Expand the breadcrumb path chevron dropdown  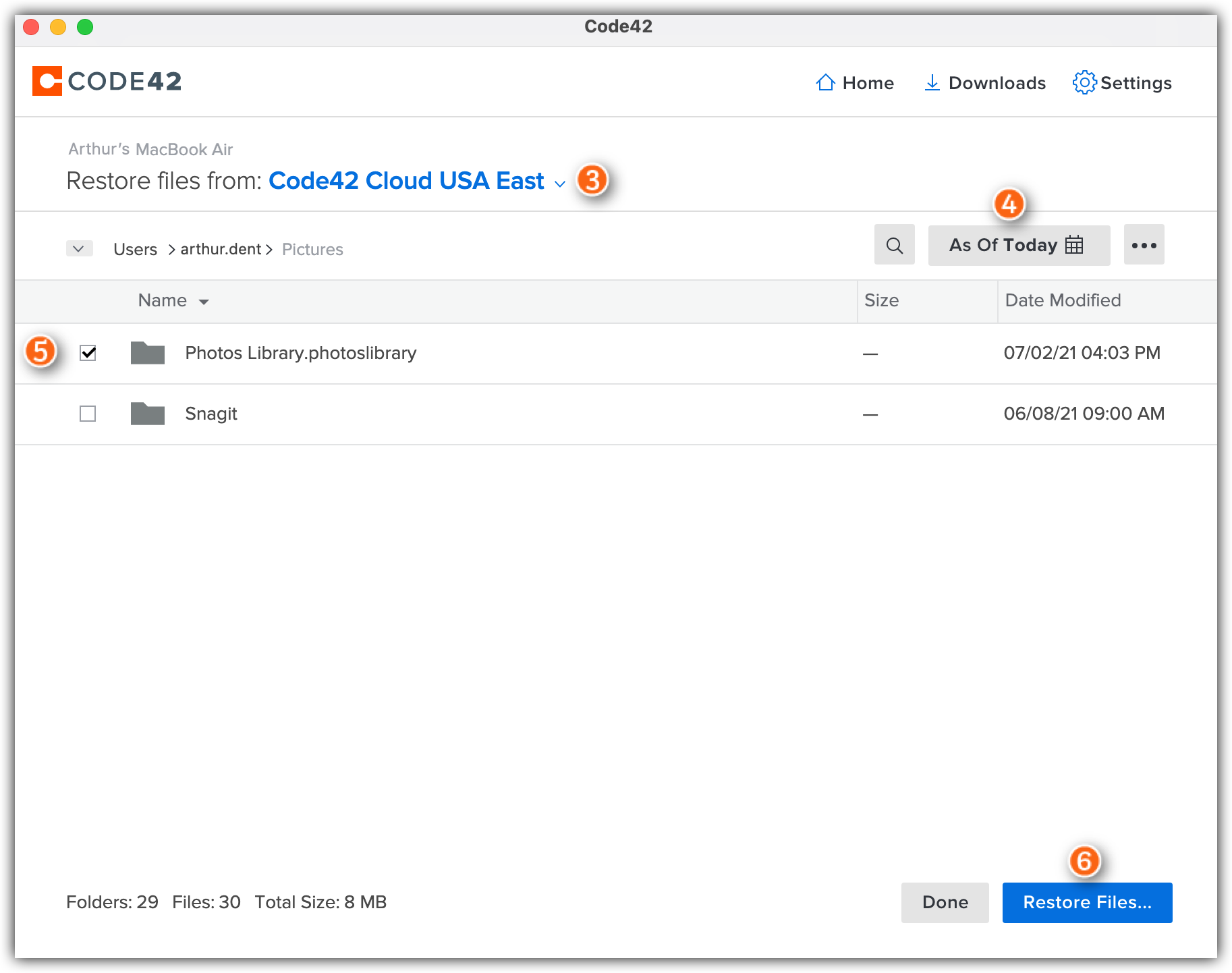pyautogui.click(x=79, y=249)
